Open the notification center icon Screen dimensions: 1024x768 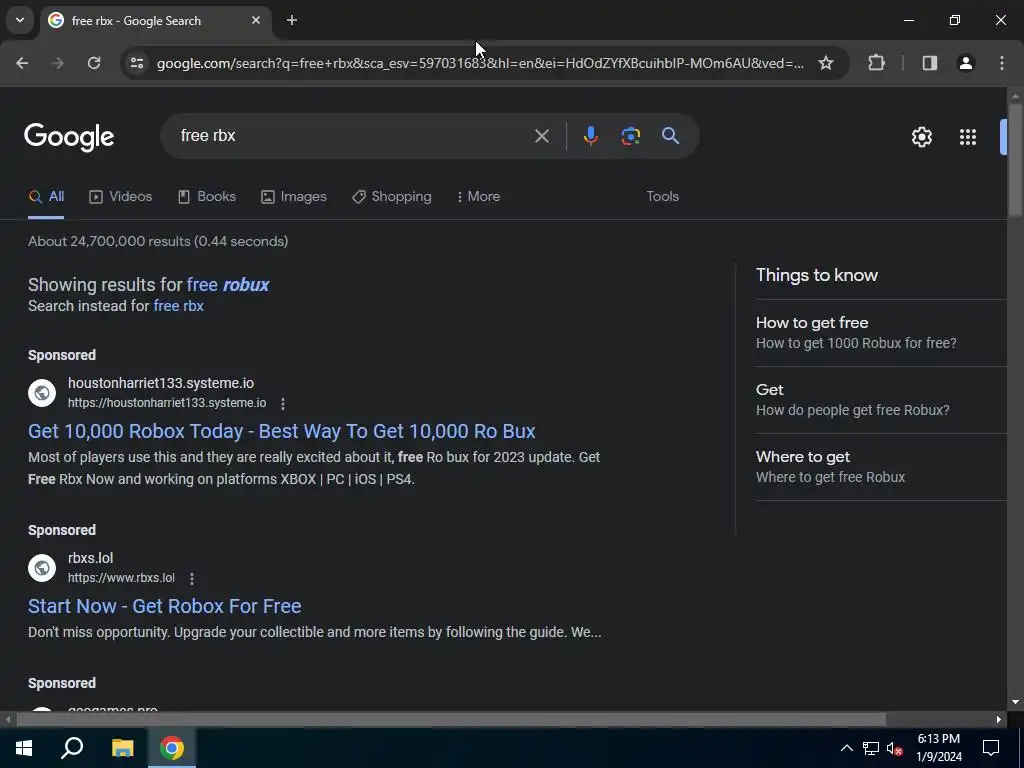(x=991, y=748)
